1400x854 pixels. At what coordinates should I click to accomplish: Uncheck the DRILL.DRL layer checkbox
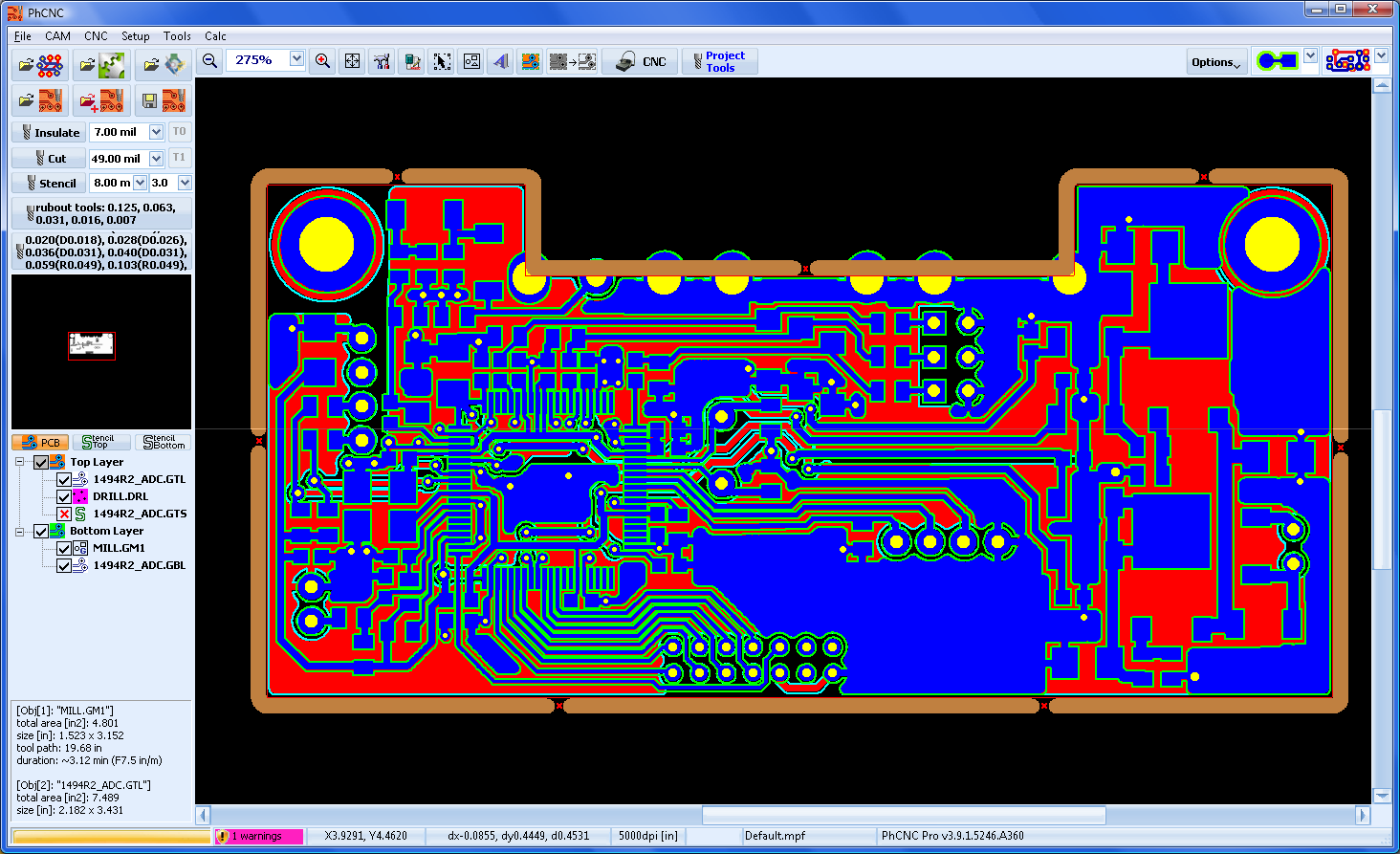click(x=64, y=496)
